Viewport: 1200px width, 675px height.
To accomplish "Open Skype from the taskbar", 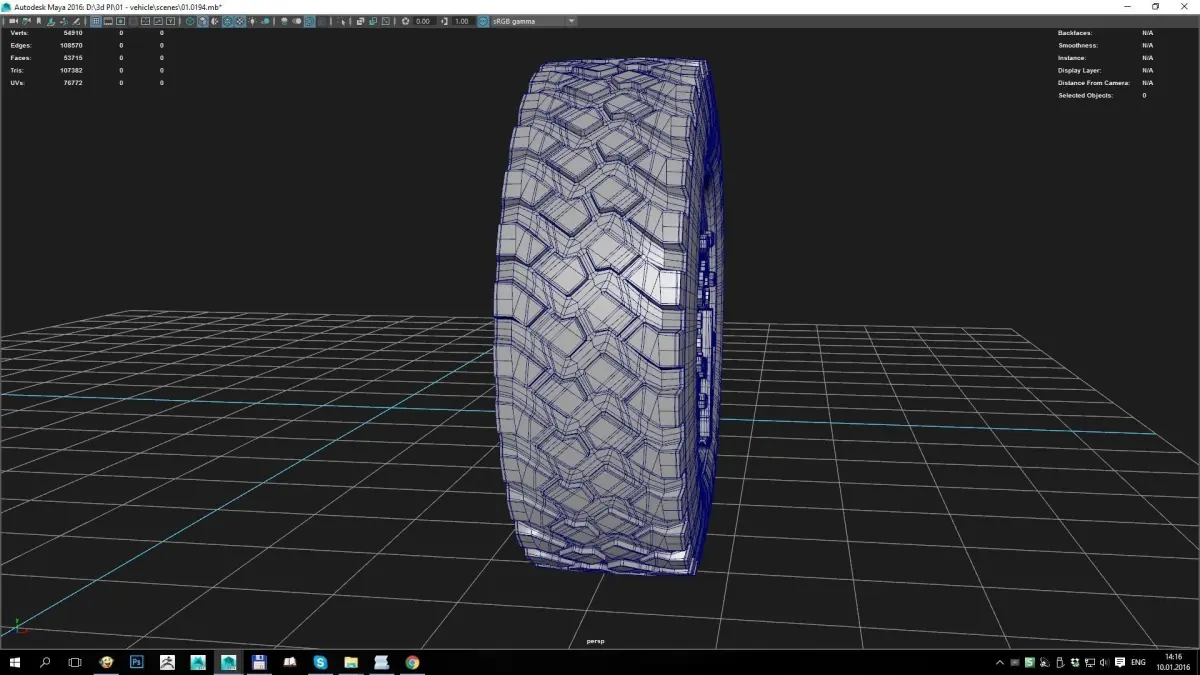I will point(320,662).
